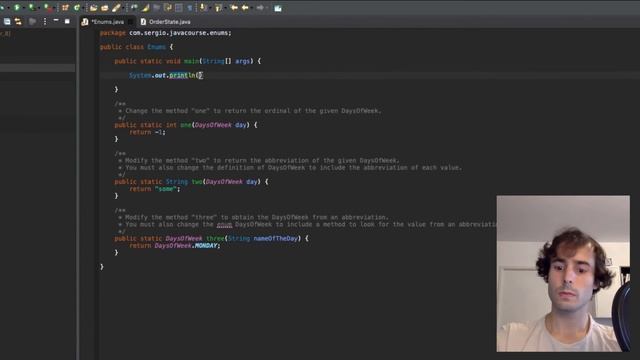Click DaysOfWeek type in method two
This screenshot has width=640, height=360.
pos(224,182)
